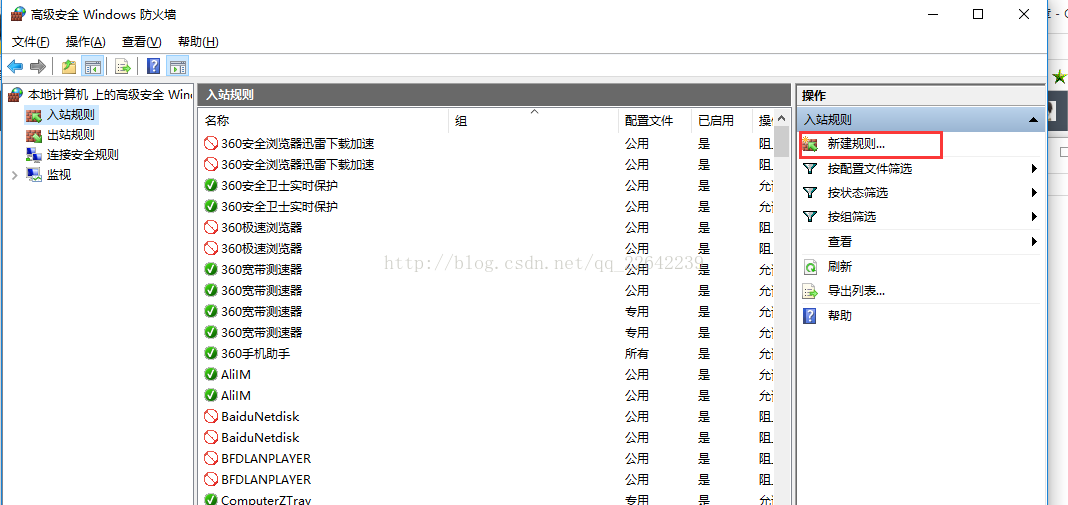The width and height of the screenshot is (1068, 505).
Task: Open the 帮助(H) menu
Action: 198,42
